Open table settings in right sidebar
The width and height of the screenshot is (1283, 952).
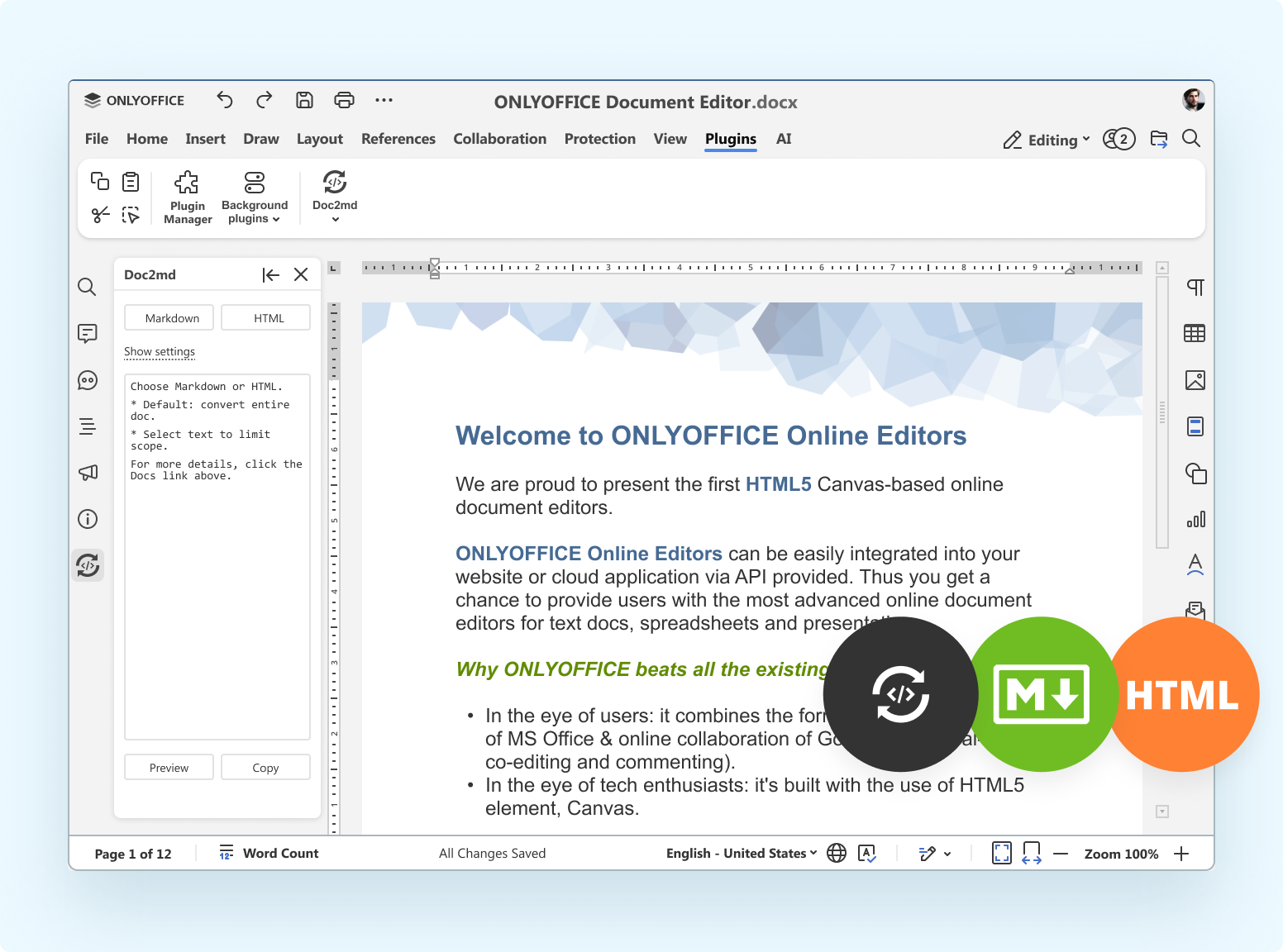pos(1195,334)
